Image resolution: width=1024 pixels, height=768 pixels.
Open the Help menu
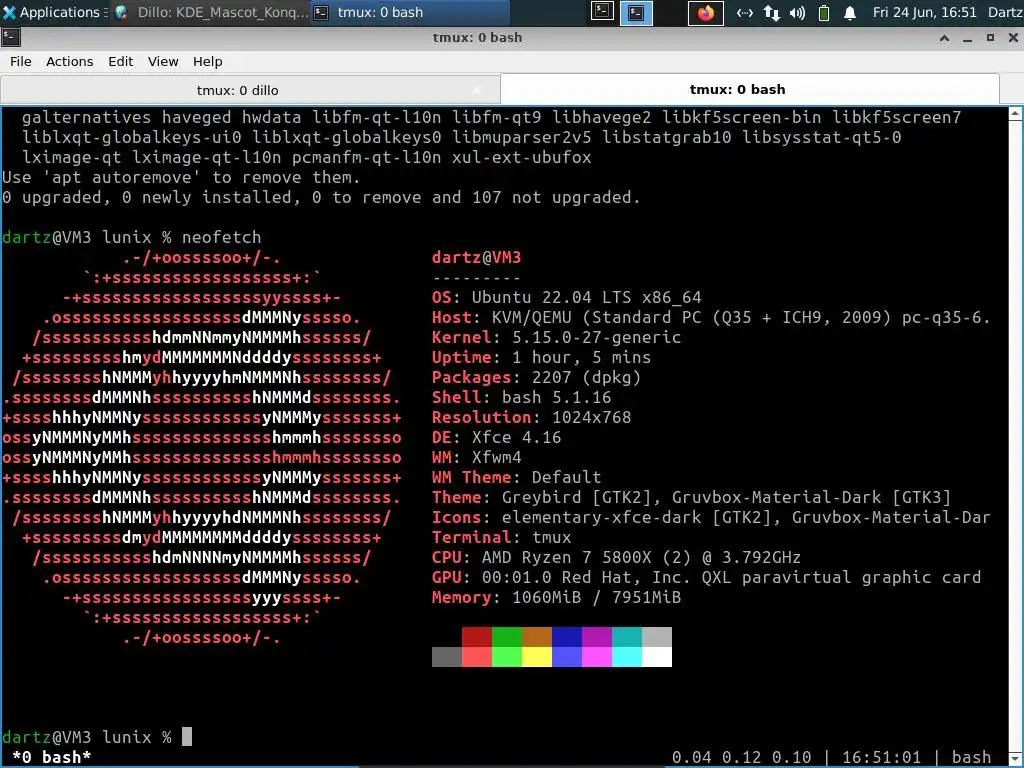click(x=208, y=61)
